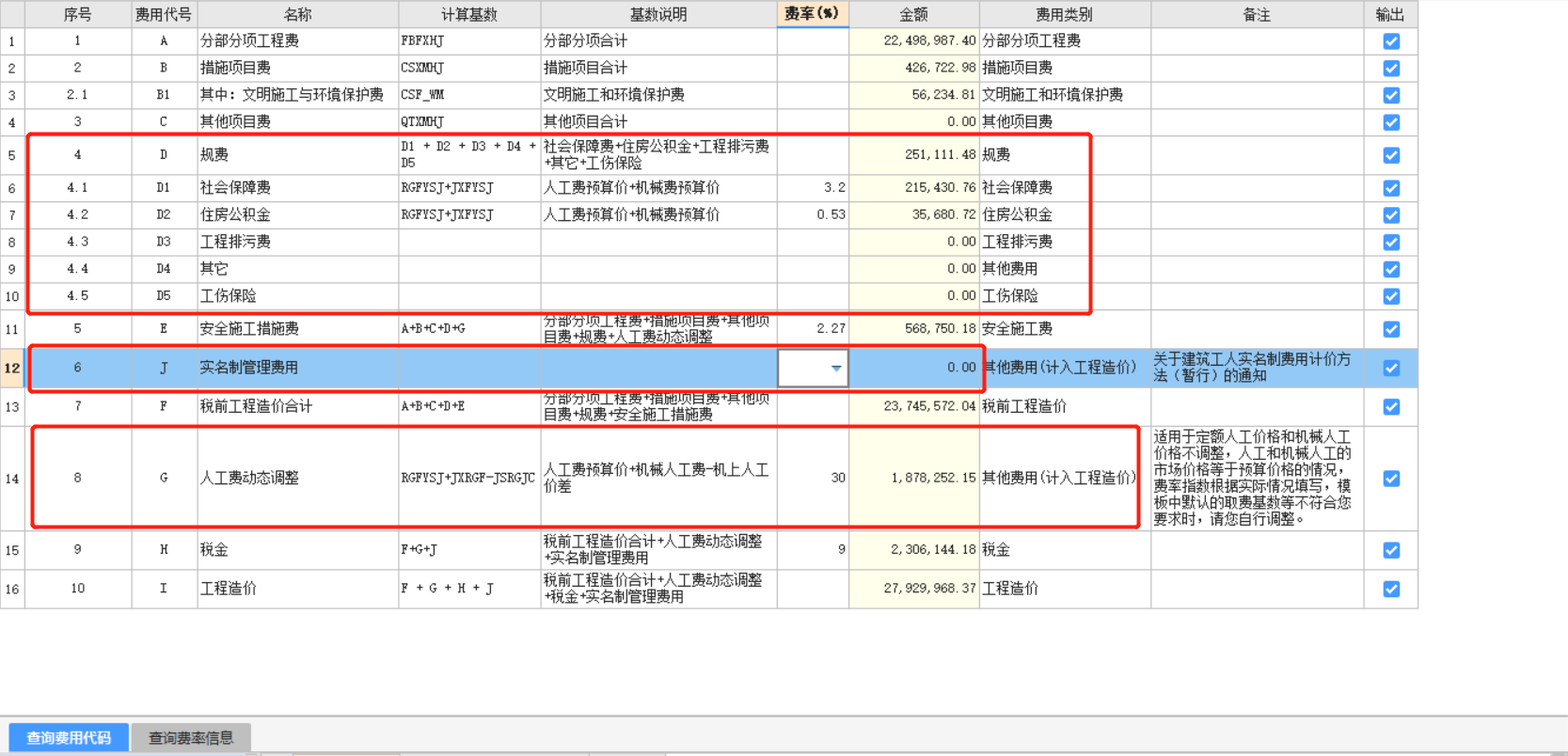Select row number 5 header

12,155
